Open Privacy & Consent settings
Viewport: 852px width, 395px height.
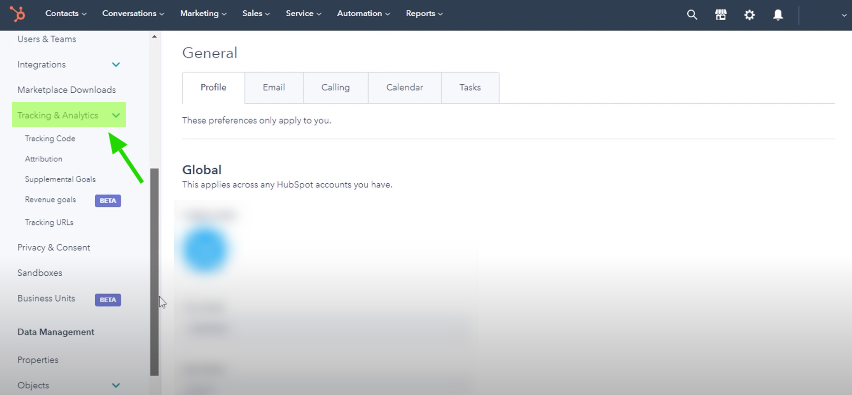click(x=54, y=248)
